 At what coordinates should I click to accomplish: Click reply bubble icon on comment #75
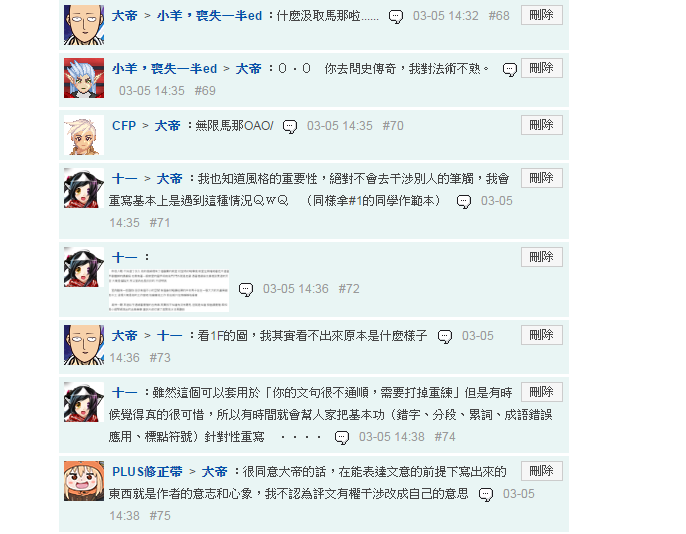tap(486, 495)
